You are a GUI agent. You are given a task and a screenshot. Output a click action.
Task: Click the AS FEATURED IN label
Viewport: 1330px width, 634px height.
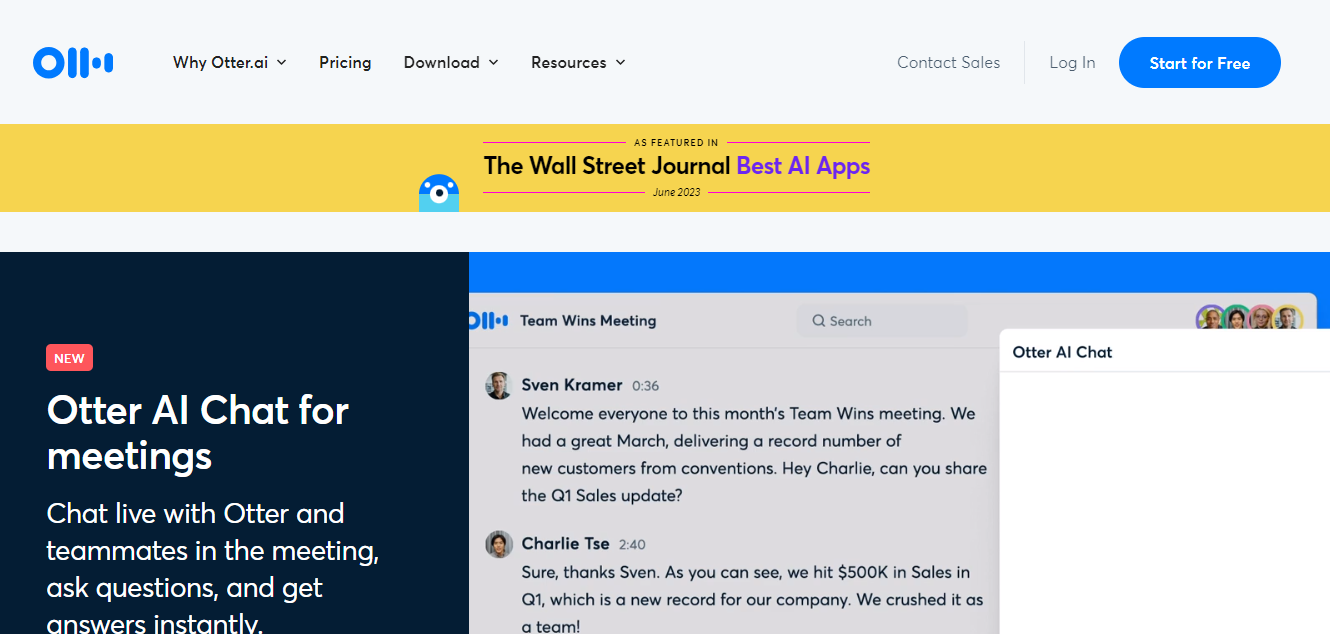[676, 143]
